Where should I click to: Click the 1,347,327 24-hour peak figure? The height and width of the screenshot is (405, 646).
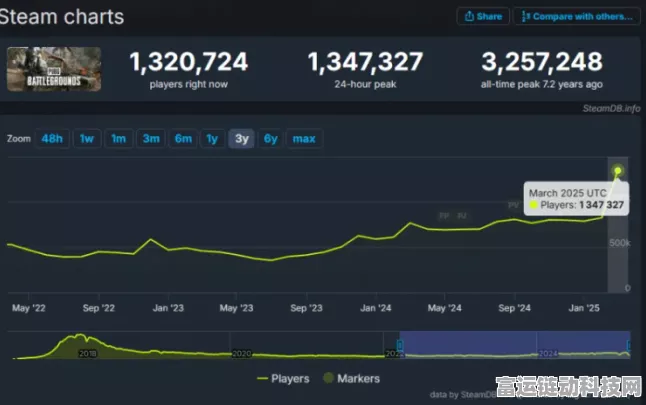[365, 62]
